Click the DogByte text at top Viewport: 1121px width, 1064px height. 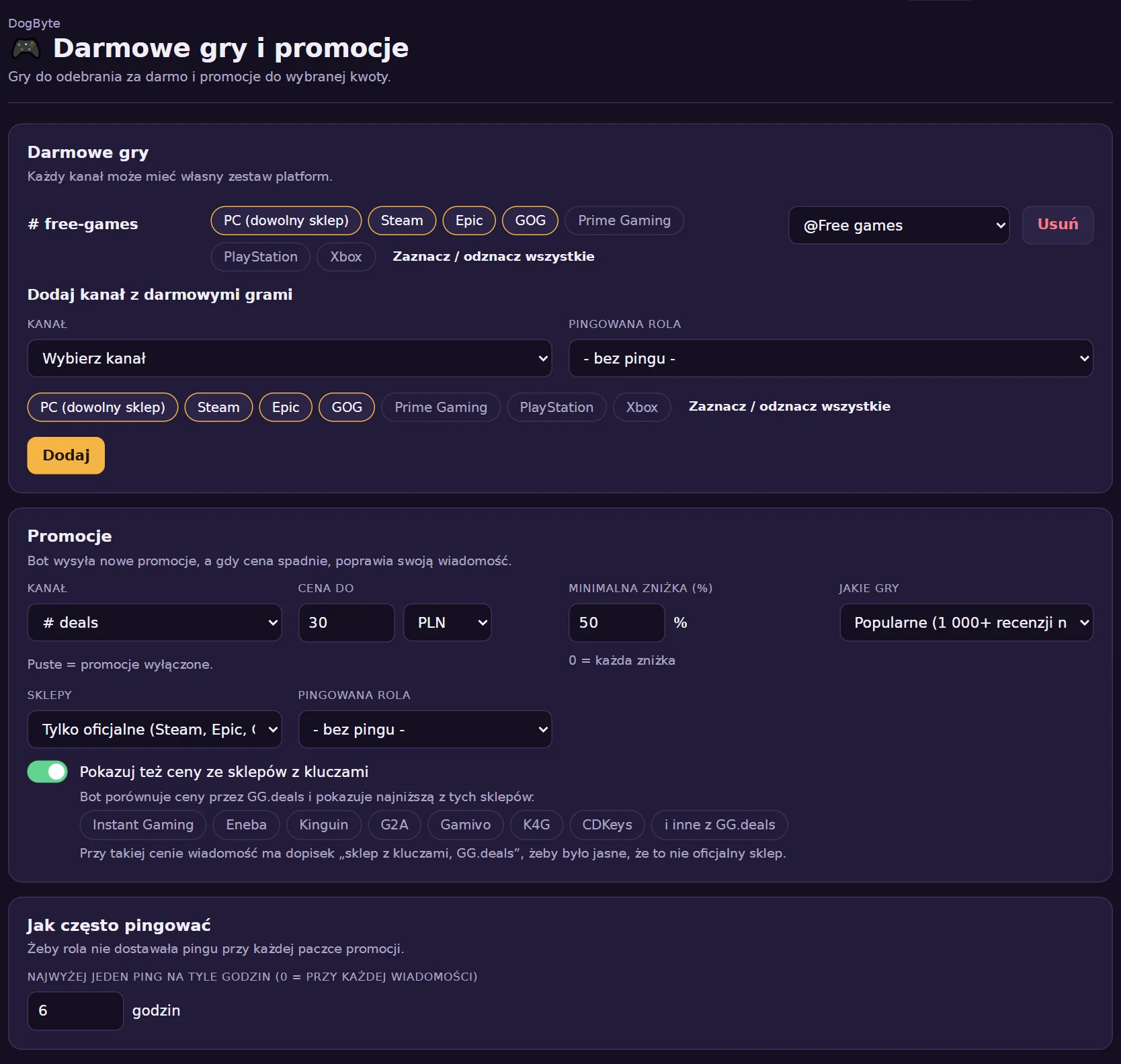[x=34, y=24]
